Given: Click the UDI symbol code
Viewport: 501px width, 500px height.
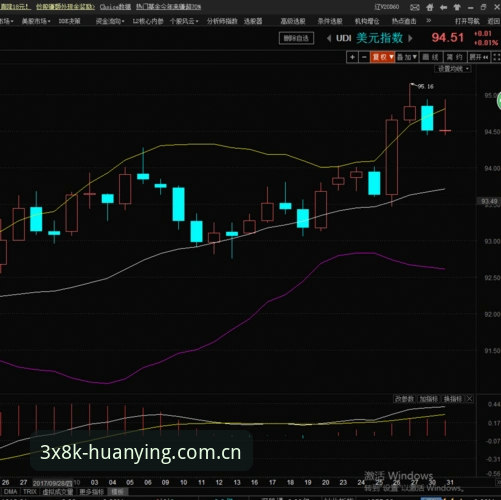Looking at the screenshot, I should [344, 38].
